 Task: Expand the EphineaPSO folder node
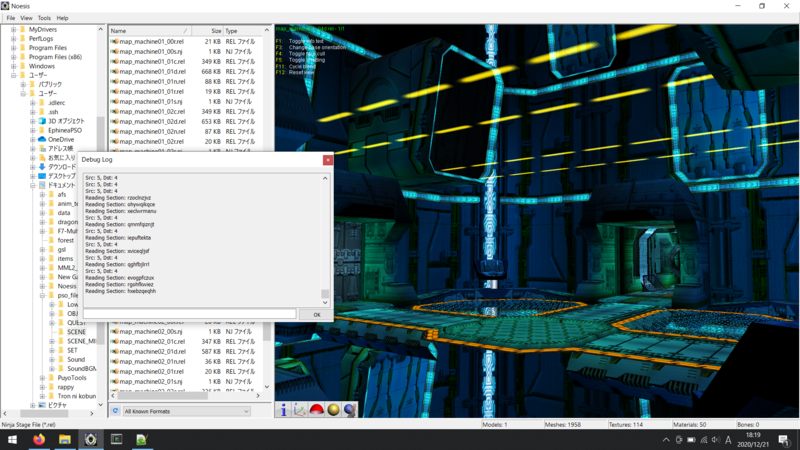tap(33, 130)
